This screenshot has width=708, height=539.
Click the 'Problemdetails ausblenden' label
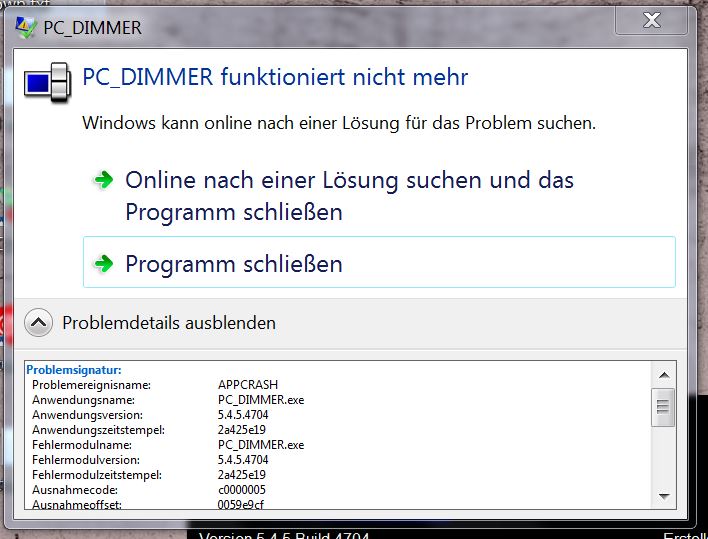pyautogui.click(x=169, y=323)
